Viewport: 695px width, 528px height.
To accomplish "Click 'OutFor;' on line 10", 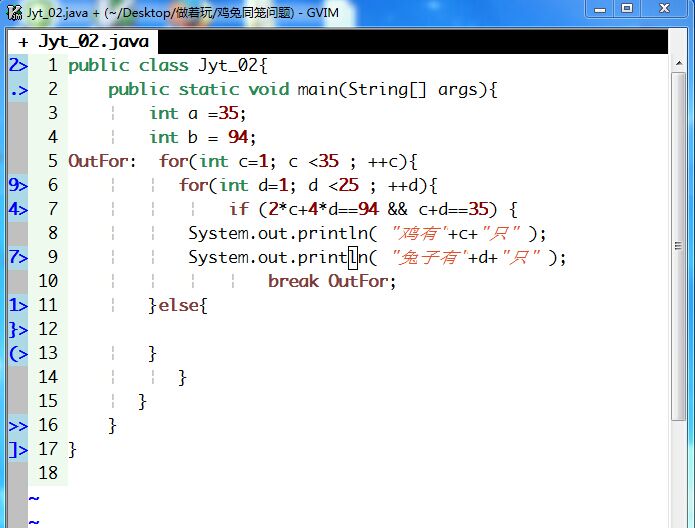I will coord(362,282).
